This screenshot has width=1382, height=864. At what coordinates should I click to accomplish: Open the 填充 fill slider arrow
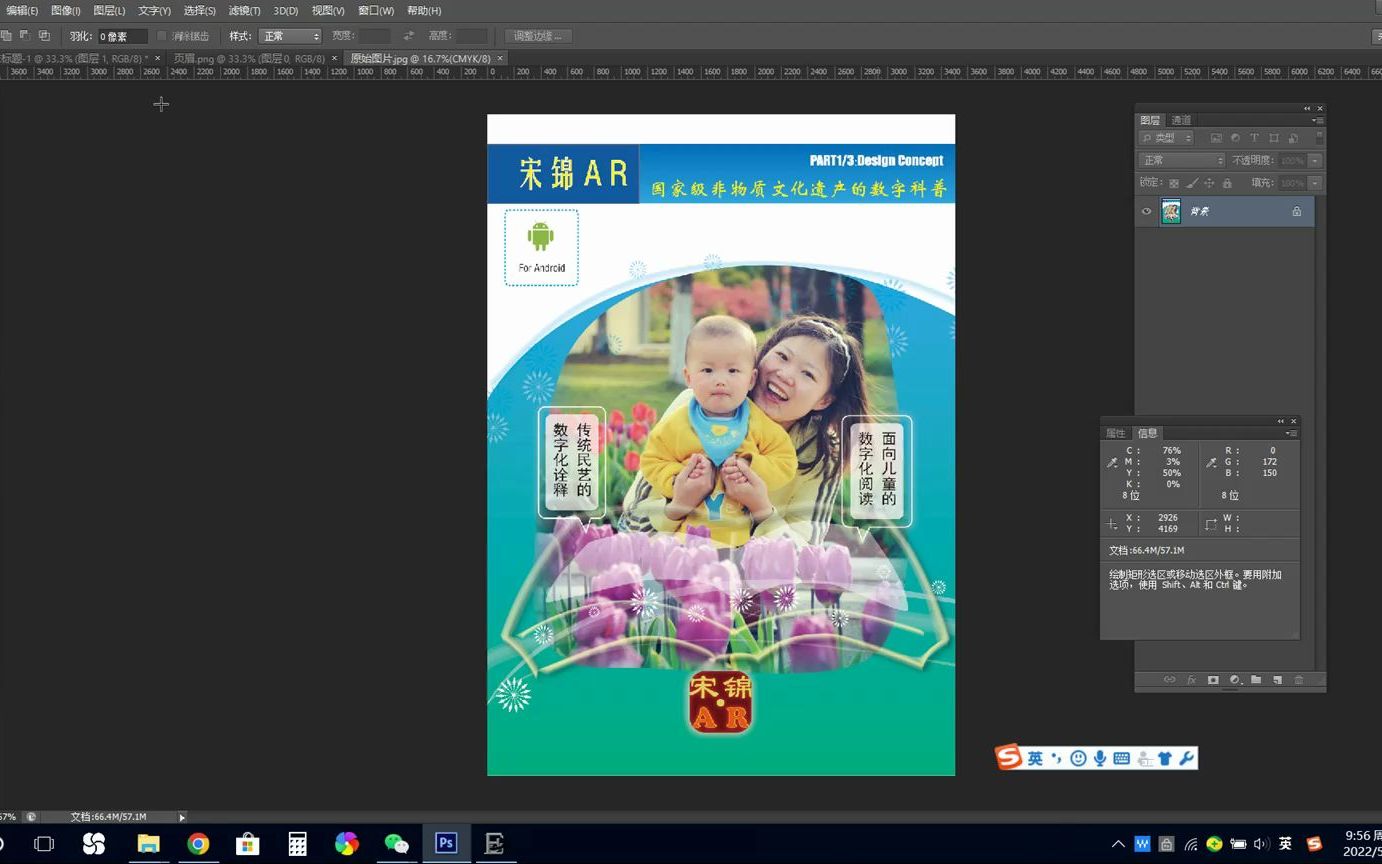click(x=1315, y=183)
